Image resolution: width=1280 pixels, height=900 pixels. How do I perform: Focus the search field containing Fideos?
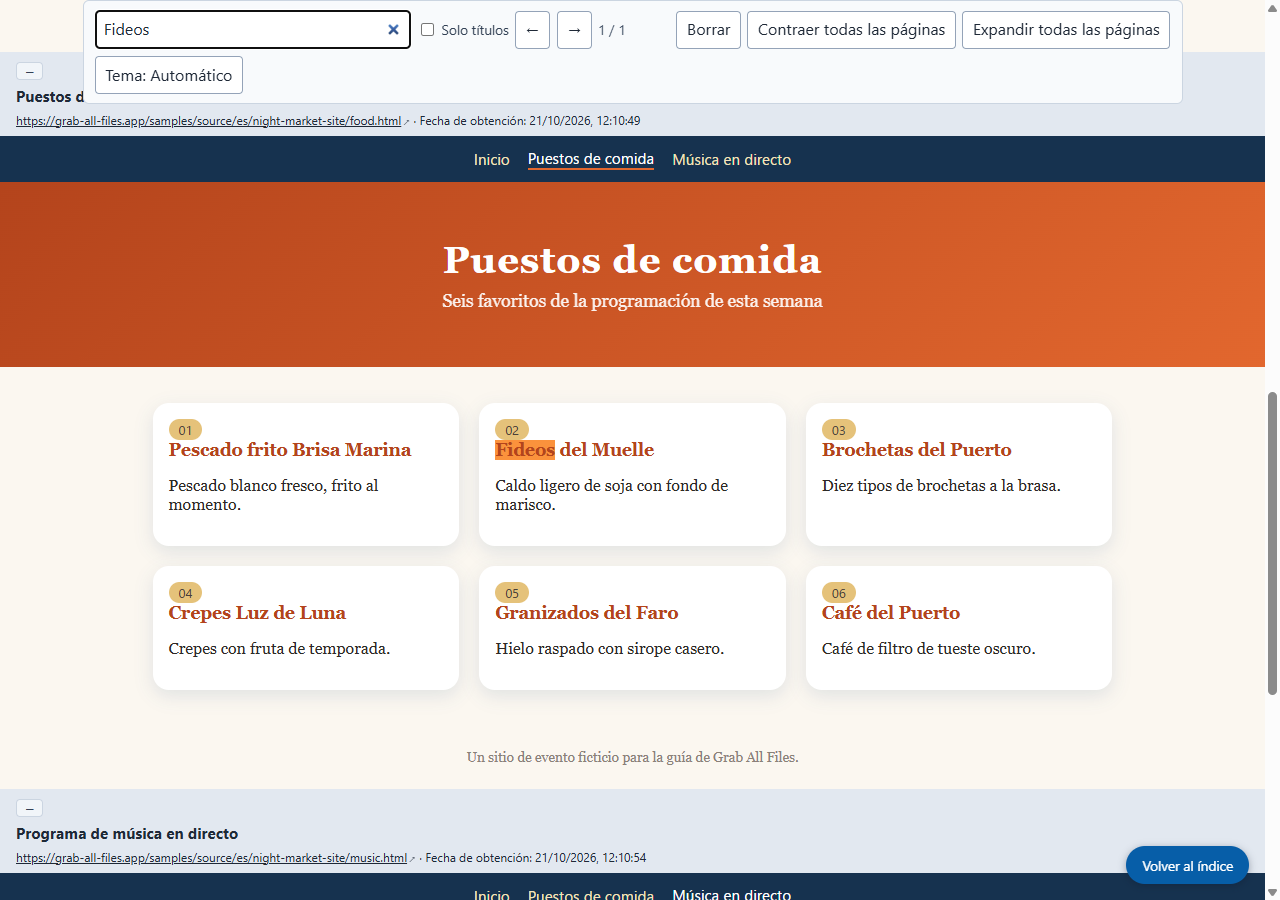tap(253, 30)
